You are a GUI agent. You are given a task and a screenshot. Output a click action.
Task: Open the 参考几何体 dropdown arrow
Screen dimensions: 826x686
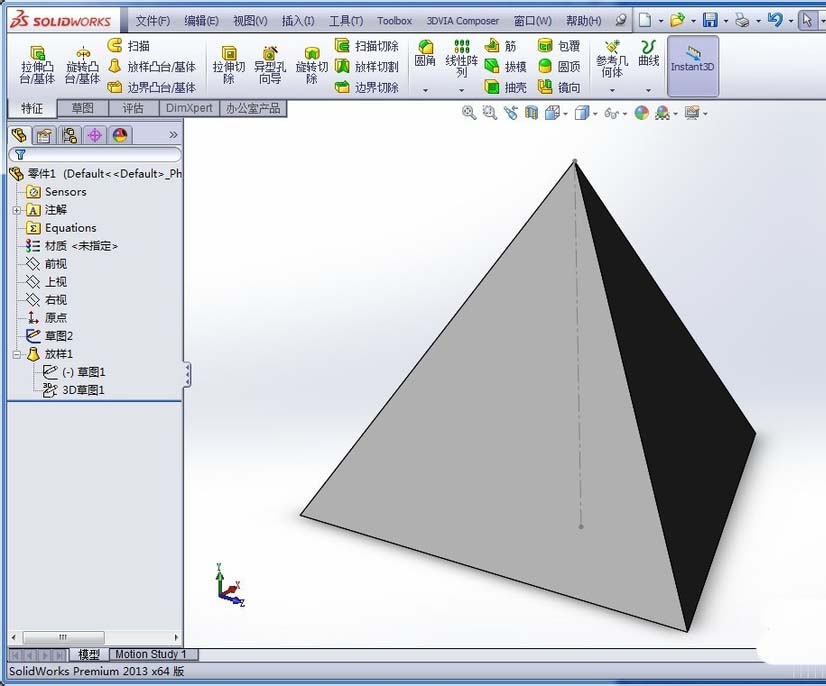[610, 88]
